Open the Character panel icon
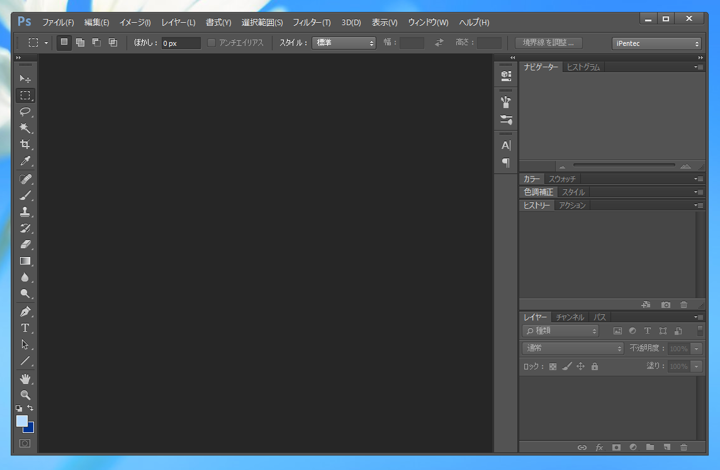The height and width of the screenshot is (470, 720). click(506, 145)
